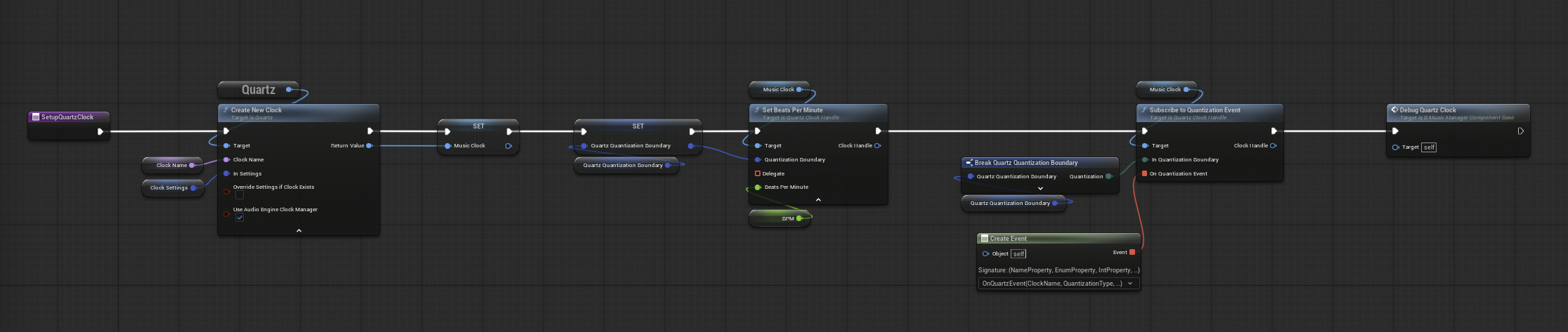
Task: Collapse the Create New Clock node pins
Action: [299, 230]
